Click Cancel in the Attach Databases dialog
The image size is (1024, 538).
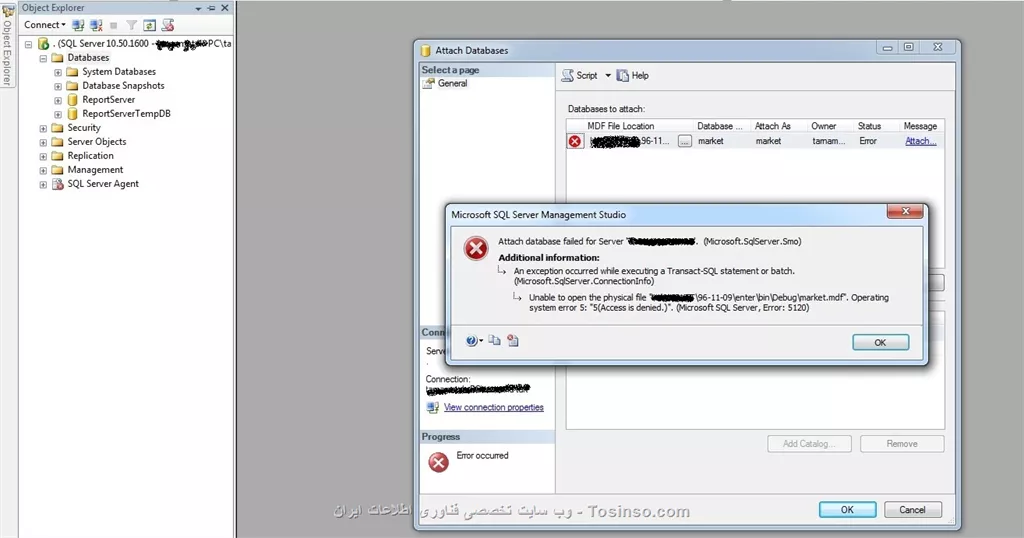point(912,510)
